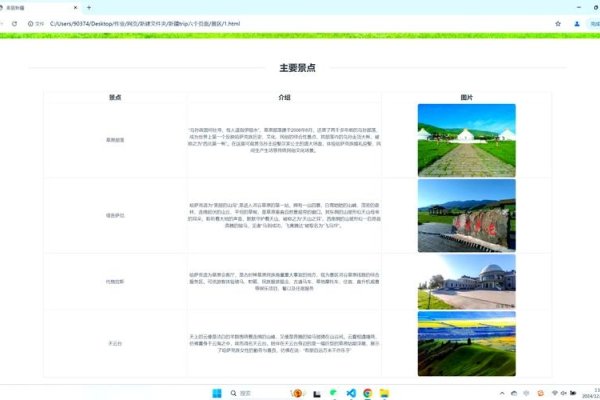
Task: Click the attraction name beside the monument photo
Action: tap(115, 216)
